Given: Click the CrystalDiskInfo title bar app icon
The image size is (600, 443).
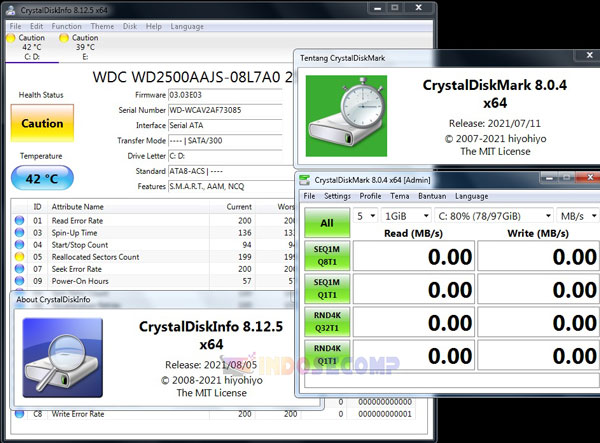Looking at the screenshot, I should coord(11,10).
